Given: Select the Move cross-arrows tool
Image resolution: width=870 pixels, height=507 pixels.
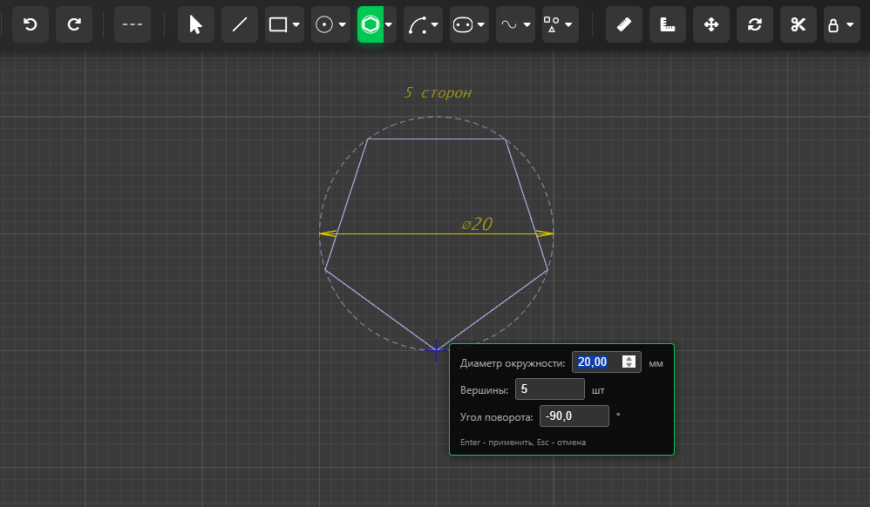Looking at the screenshot, I should 711,24.
